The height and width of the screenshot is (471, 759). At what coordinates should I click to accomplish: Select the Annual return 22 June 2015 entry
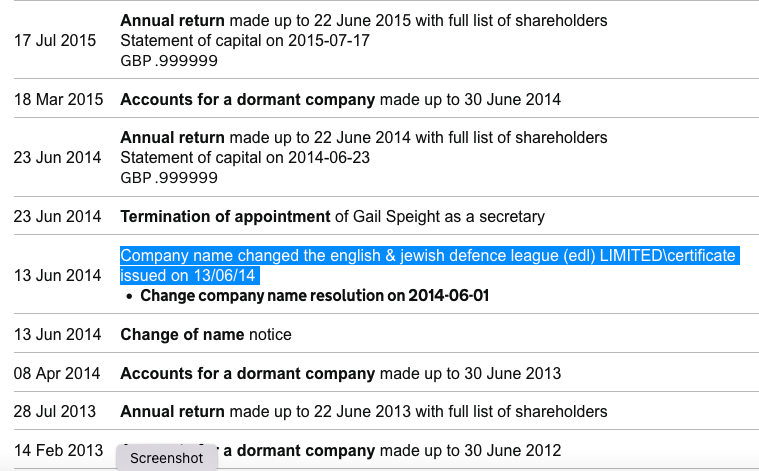(364, 21)
